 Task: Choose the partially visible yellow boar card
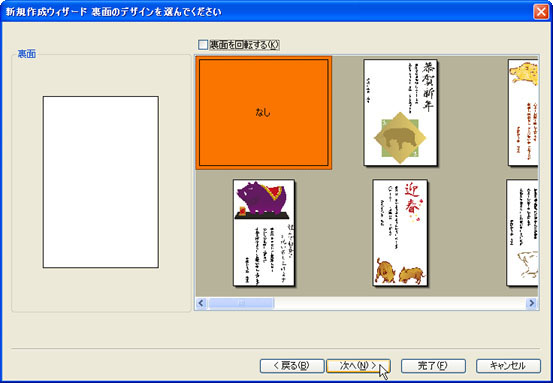(x=523, y=113)
